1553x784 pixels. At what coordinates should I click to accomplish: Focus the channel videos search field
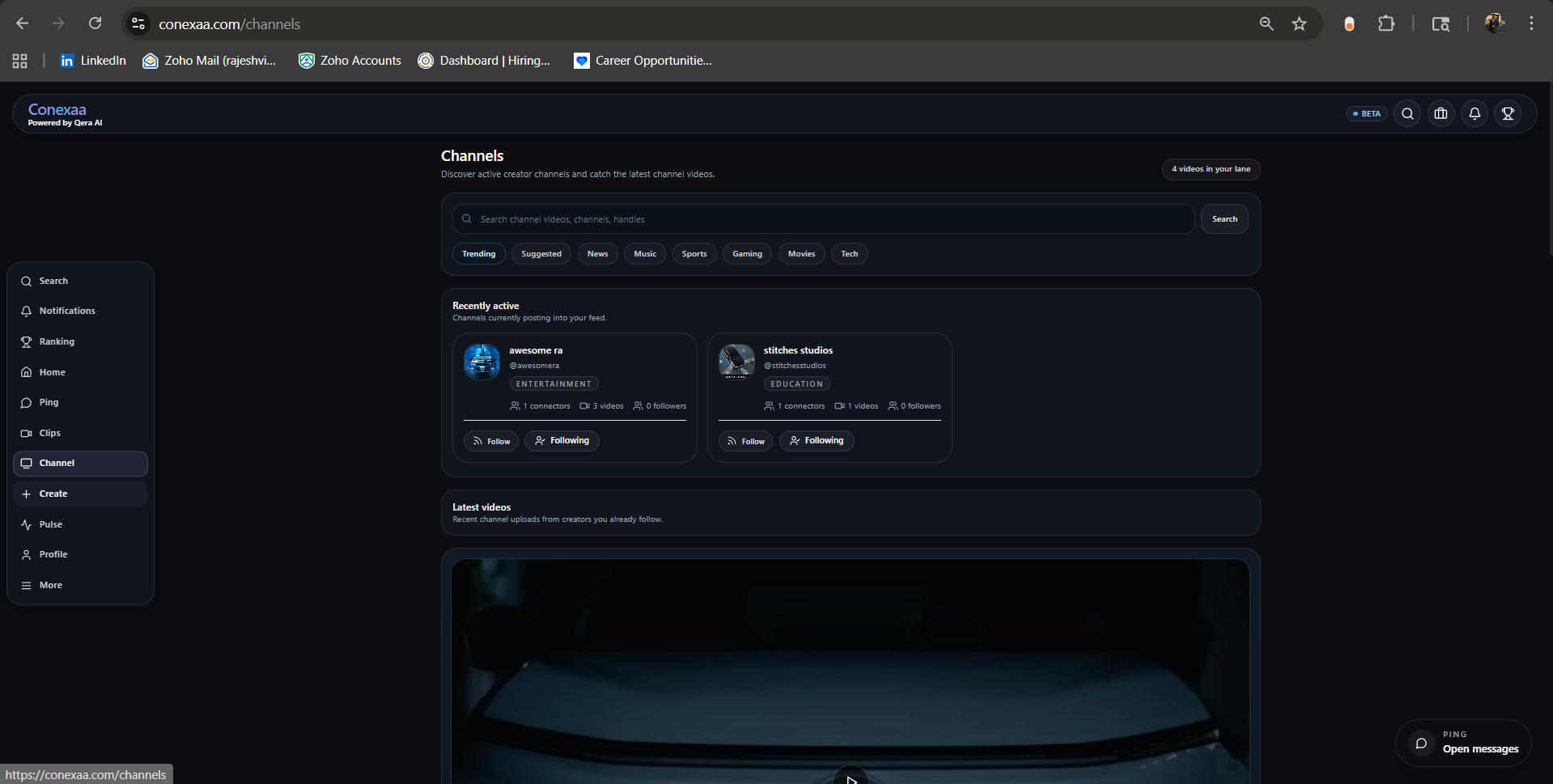point(823,219)
